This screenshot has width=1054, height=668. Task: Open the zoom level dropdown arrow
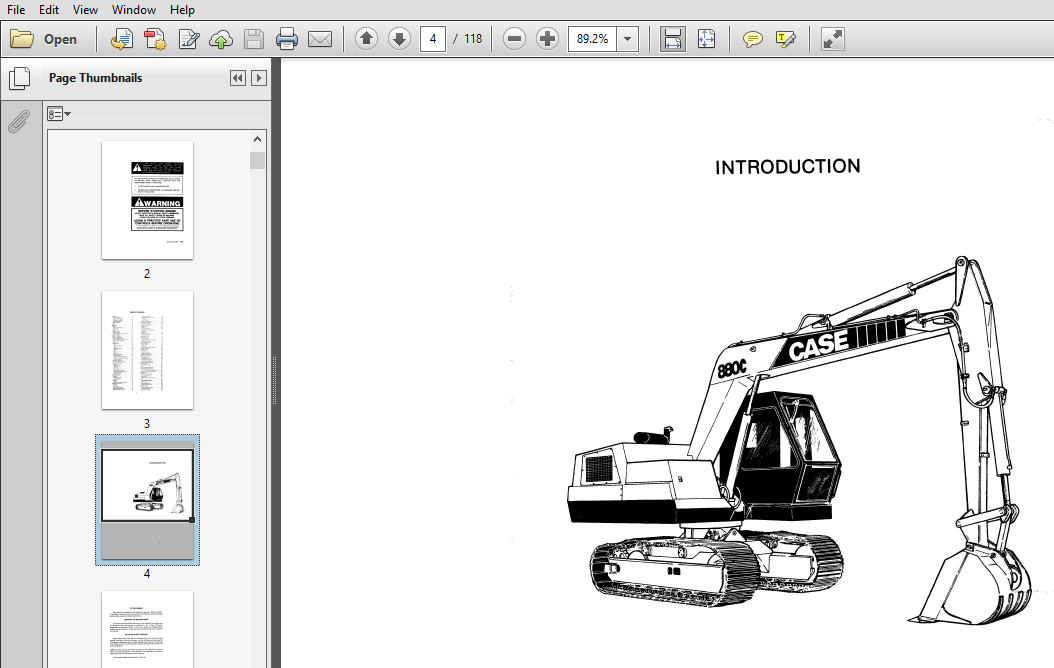point(628,39)
